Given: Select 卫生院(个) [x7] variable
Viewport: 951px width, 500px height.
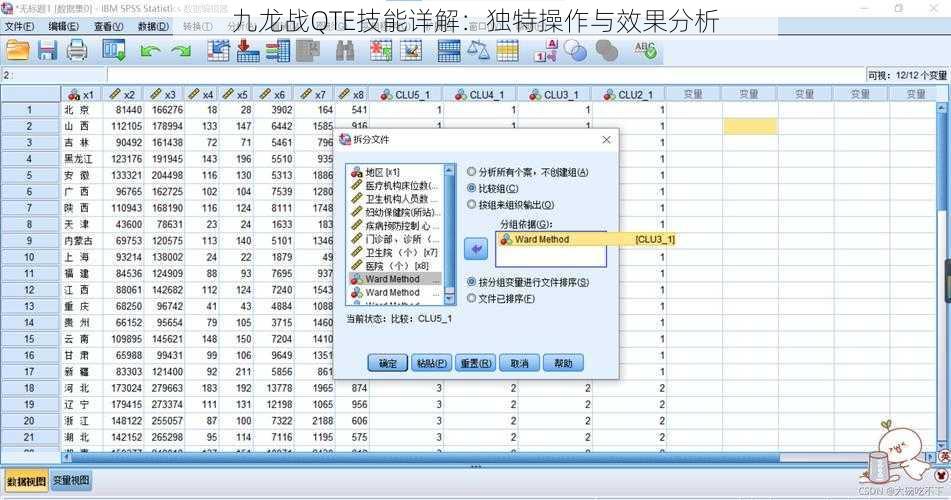Looking at the screenshot, I should (395, 252).
